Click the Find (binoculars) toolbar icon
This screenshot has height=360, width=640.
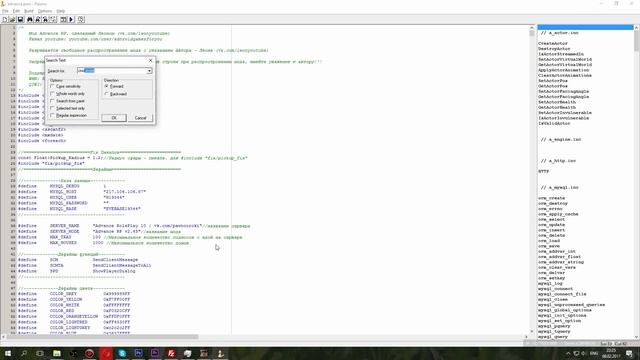coord(30,20)
